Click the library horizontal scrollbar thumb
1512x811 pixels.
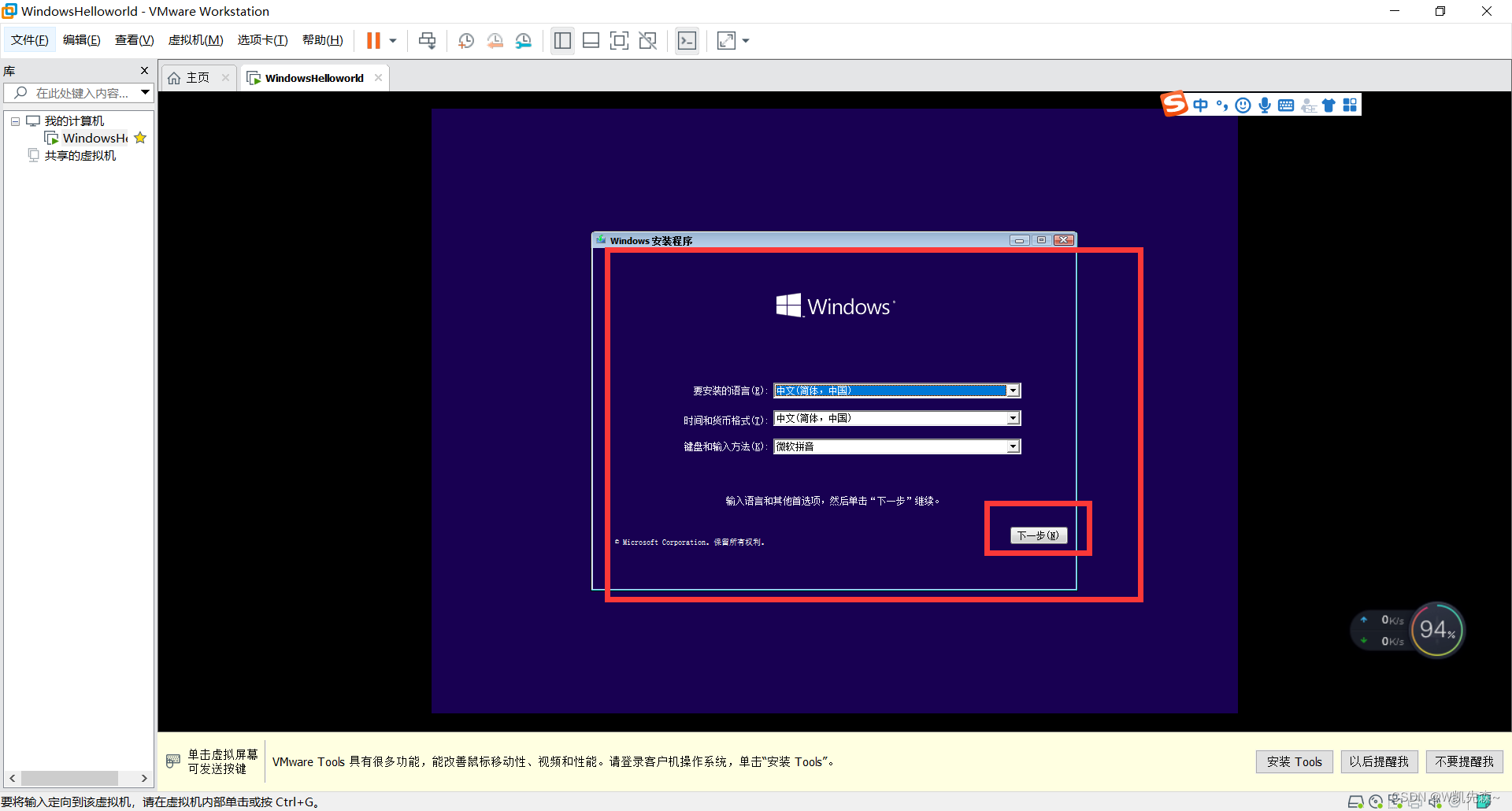[69, 778]
